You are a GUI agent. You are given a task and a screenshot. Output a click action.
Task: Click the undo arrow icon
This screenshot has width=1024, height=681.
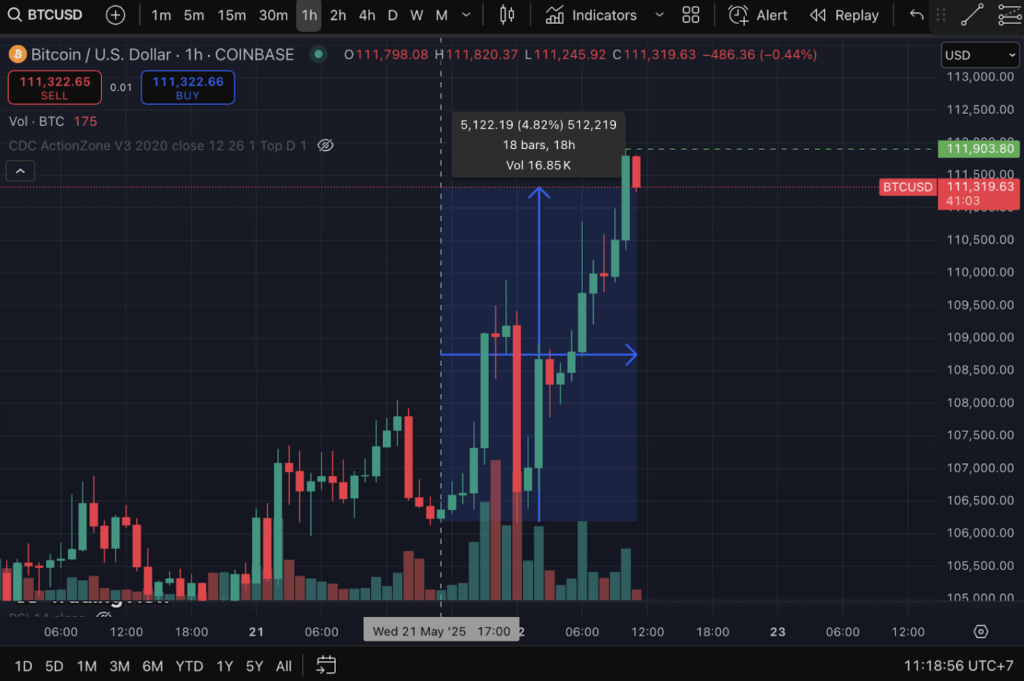click(916, 15)
